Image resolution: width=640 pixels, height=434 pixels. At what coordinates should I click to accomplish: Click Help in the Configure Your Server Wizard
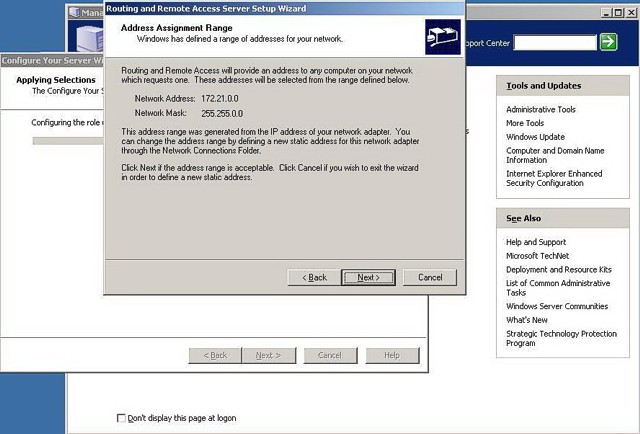[x=392, y=355]
